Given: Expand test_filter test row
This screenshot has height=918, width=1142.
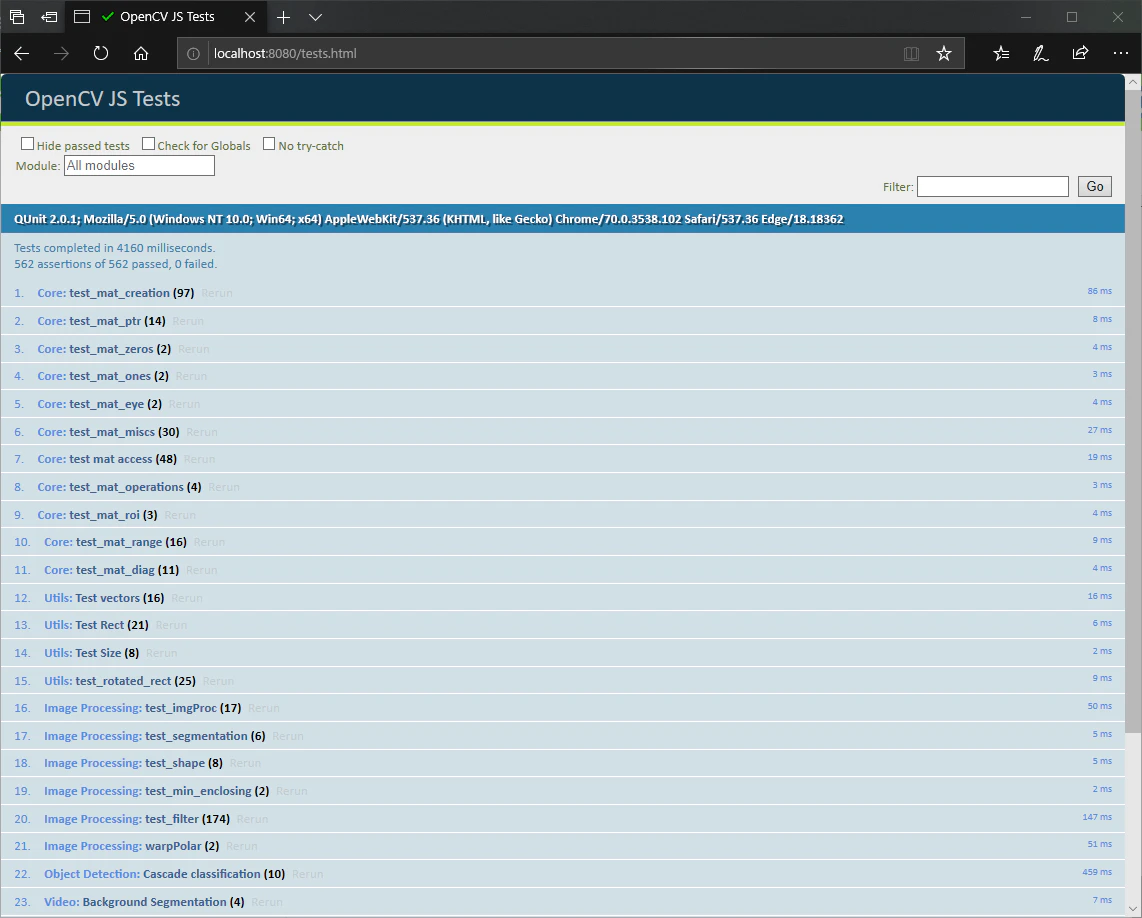Looking at the screenshot, I should click(562, 819).
